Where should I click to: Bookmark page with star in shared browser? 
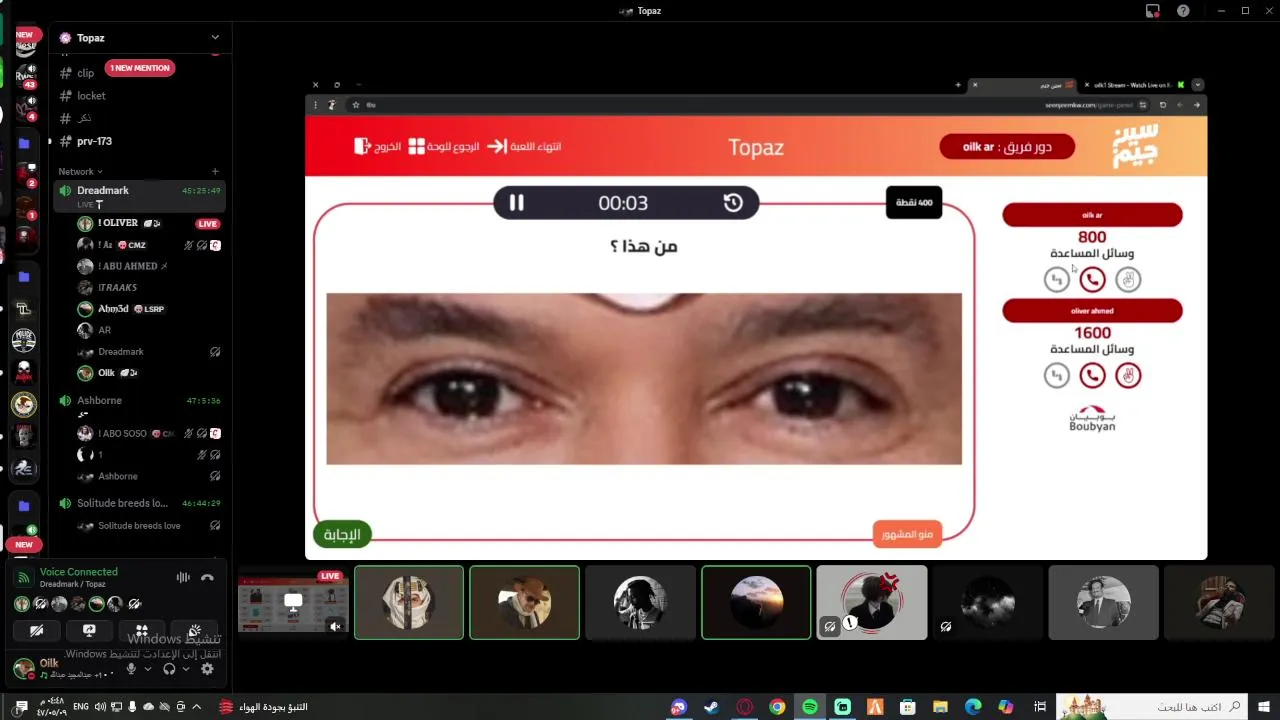pos(355,105)
